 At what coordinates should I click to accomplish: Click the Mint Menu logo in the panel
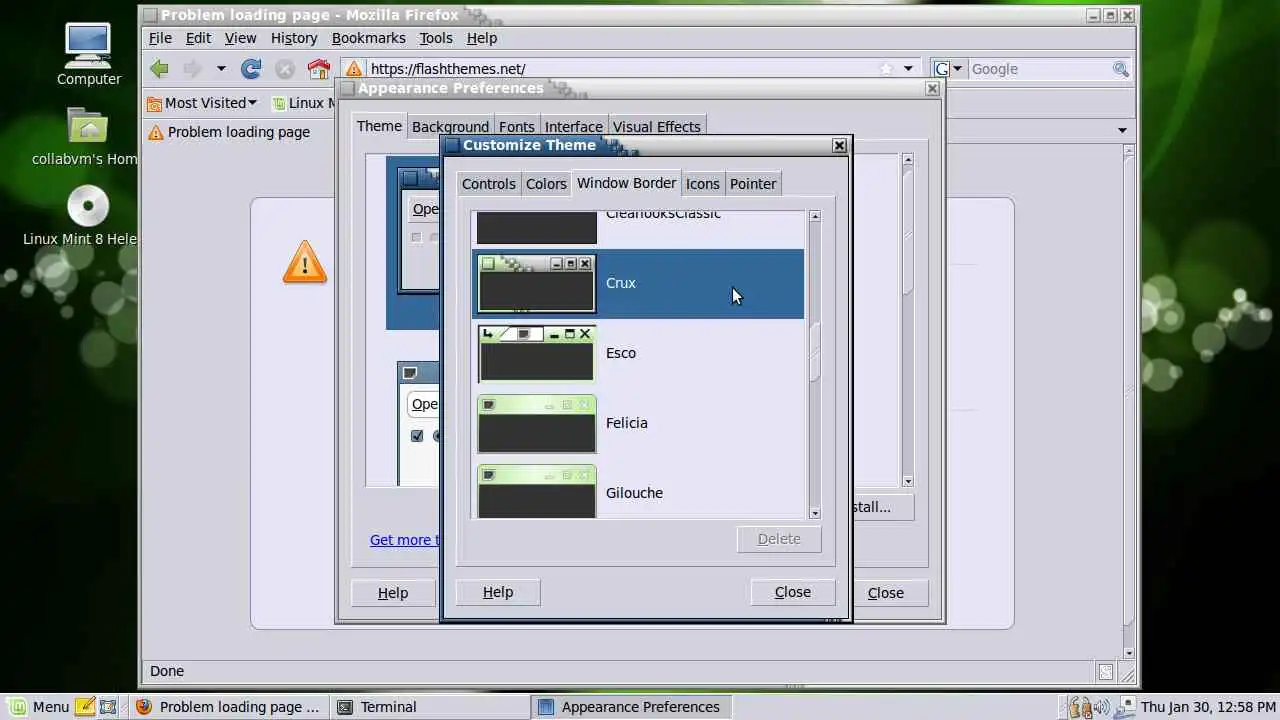18,707
